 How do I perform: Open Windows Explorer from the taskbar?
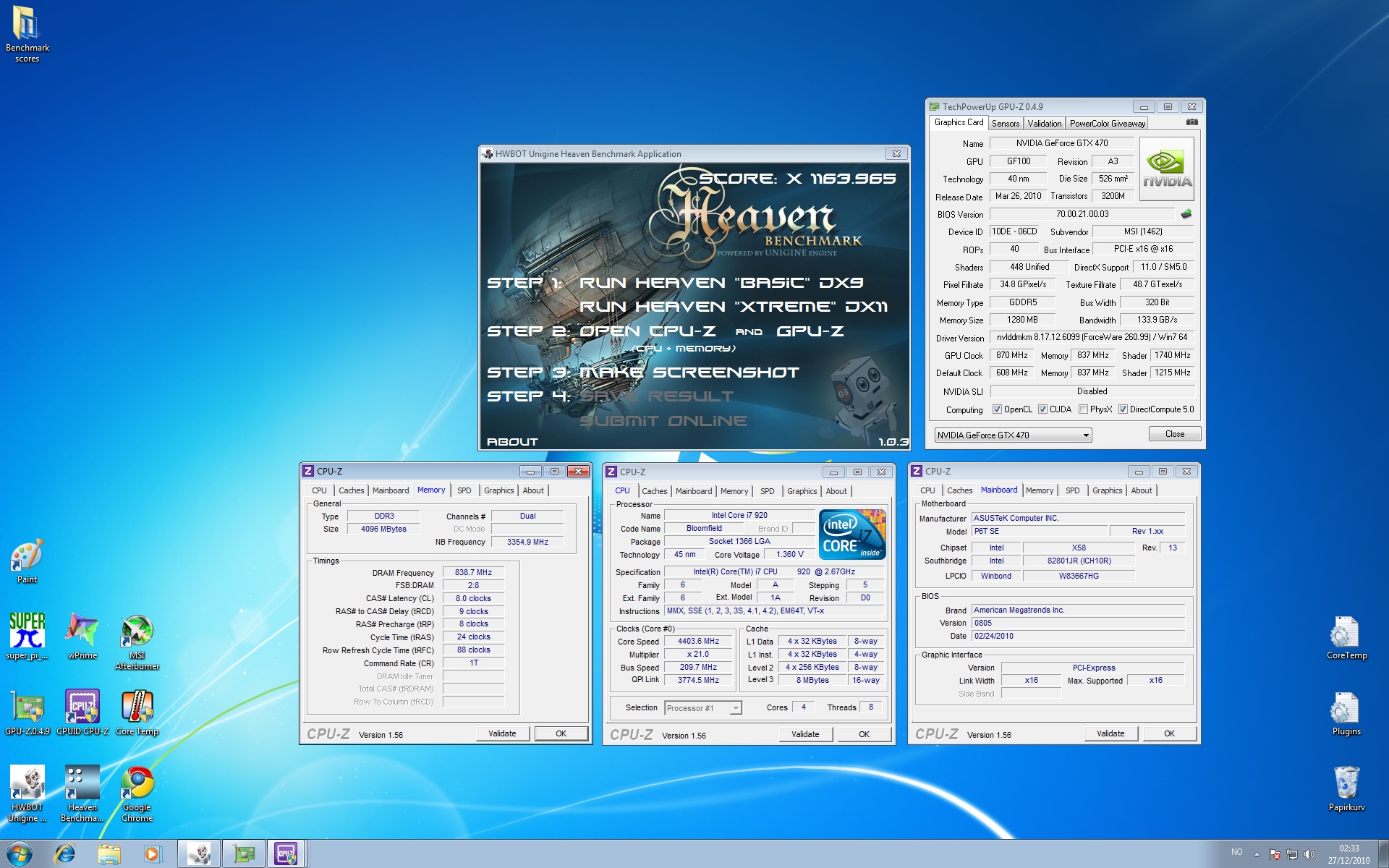(x=109, y=854)
